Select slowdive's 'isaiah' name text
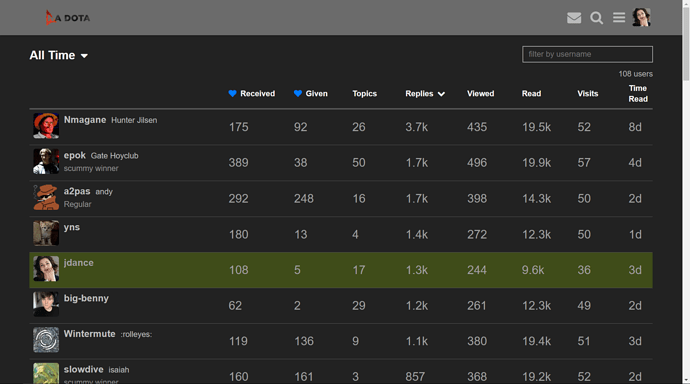Image resolution: width=690 pixels, height=384 pixels. click(119, 370)
